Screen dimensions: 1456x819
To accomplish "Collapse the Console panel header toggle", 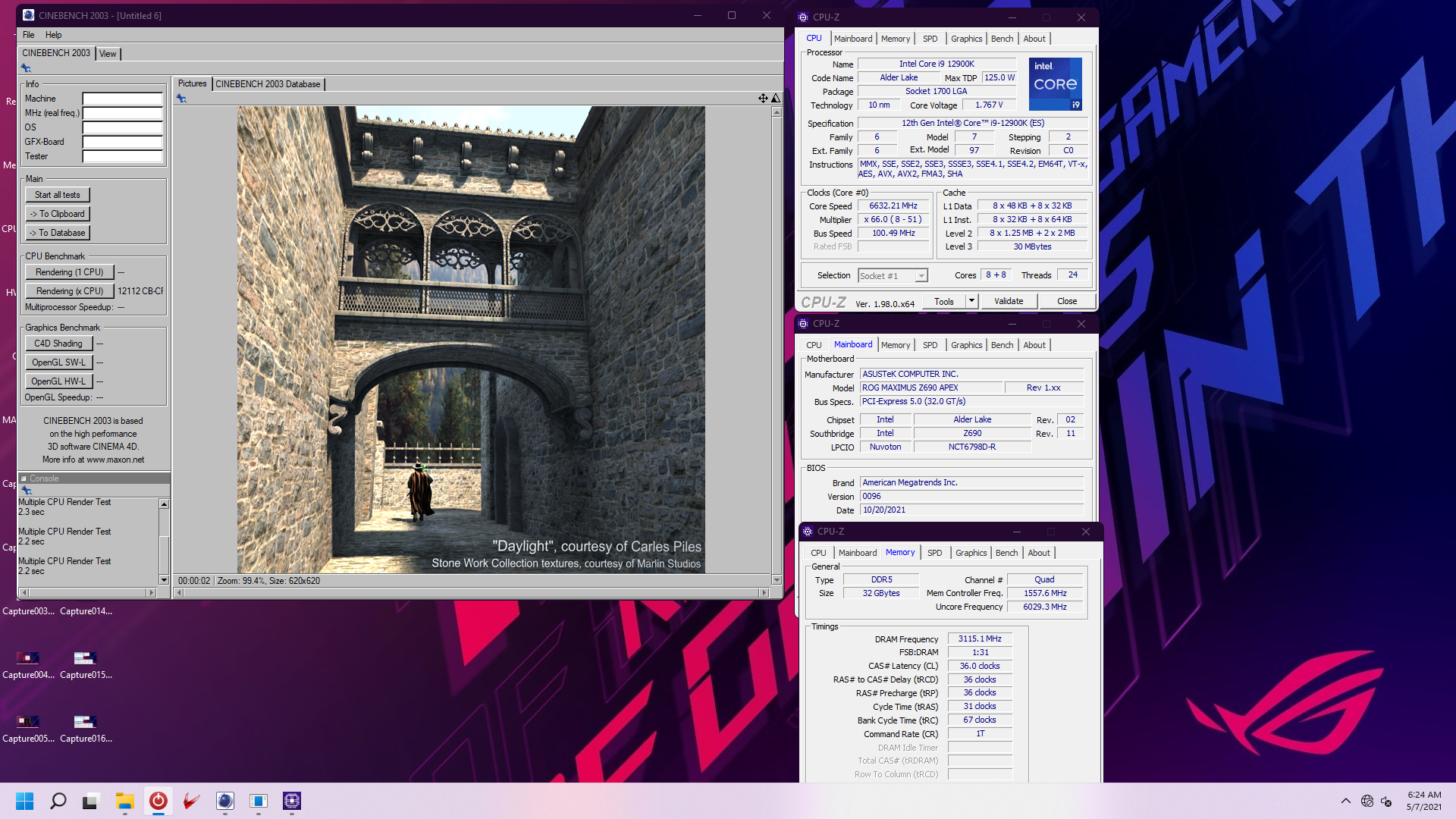I will [x=24, y=479].
